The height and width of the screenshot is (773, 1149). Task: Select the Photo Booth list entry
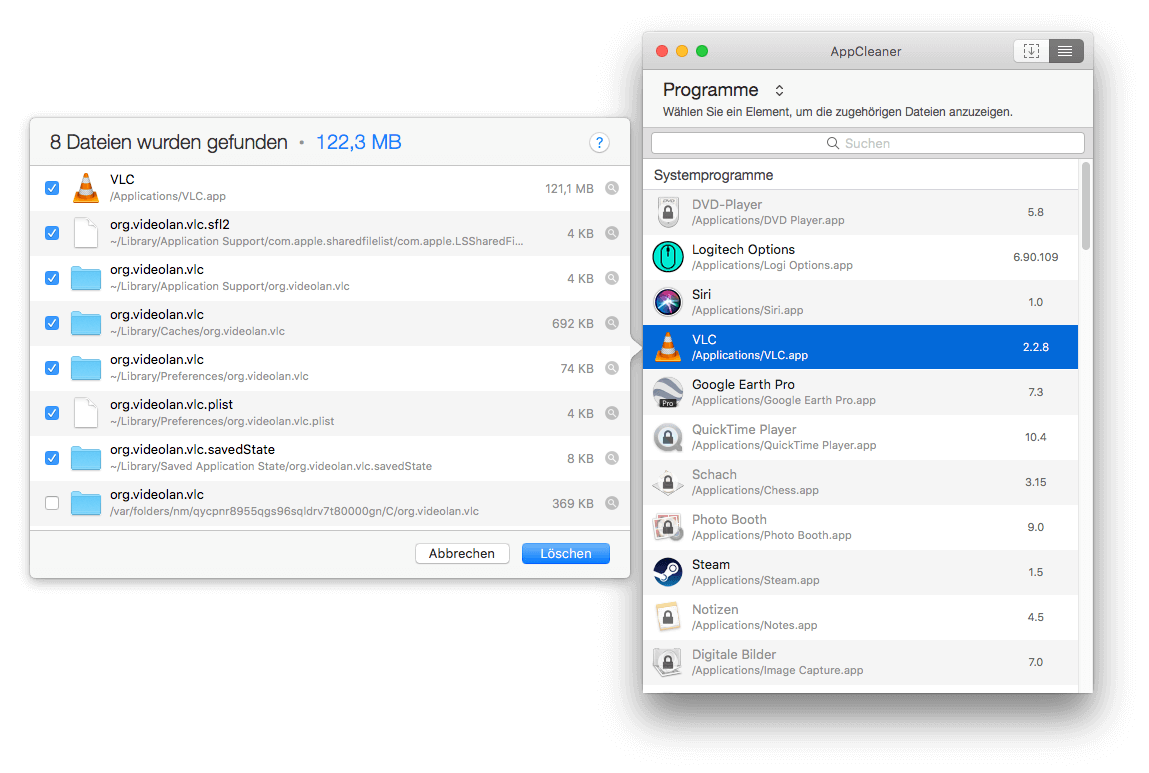tap(860, 527)
